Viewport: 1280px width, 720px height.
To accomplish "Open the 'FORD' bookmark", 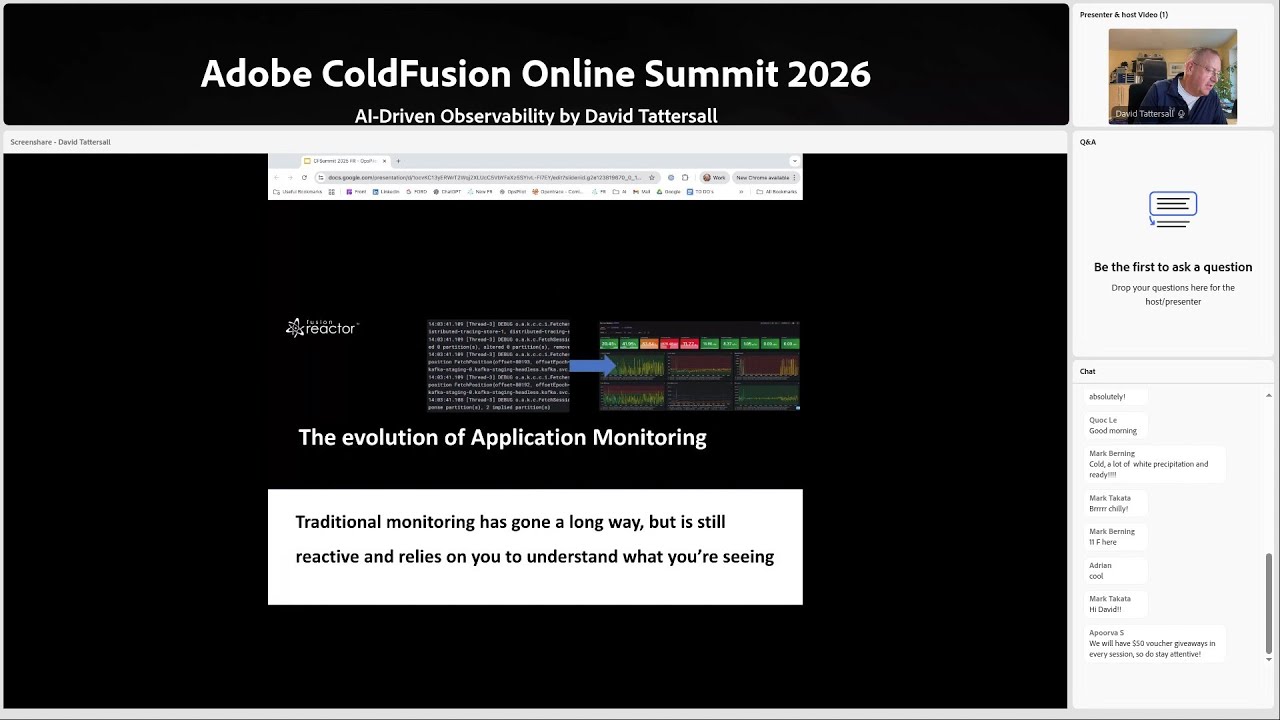I will (x=416, y=191).
